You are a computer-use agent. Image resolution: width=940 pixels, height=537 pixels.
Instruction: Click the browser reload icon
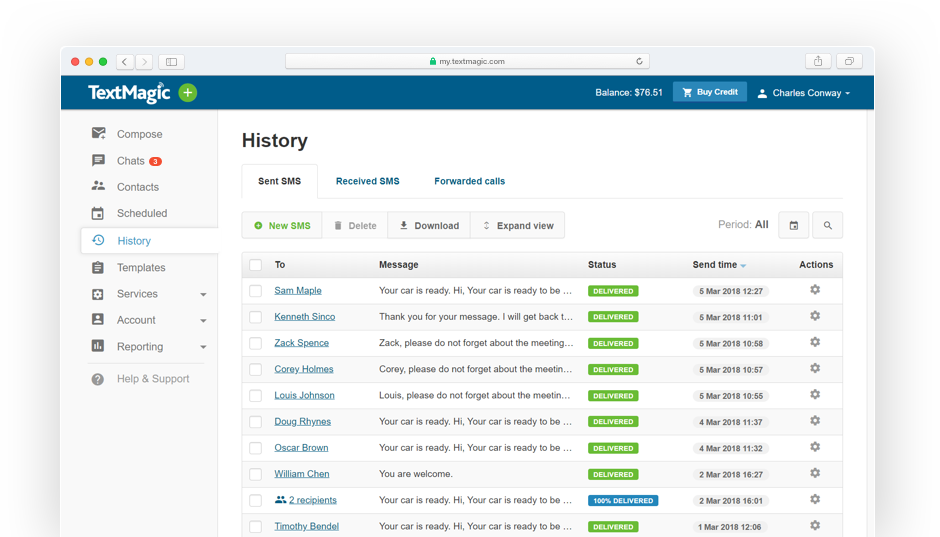tap(639, 61)
